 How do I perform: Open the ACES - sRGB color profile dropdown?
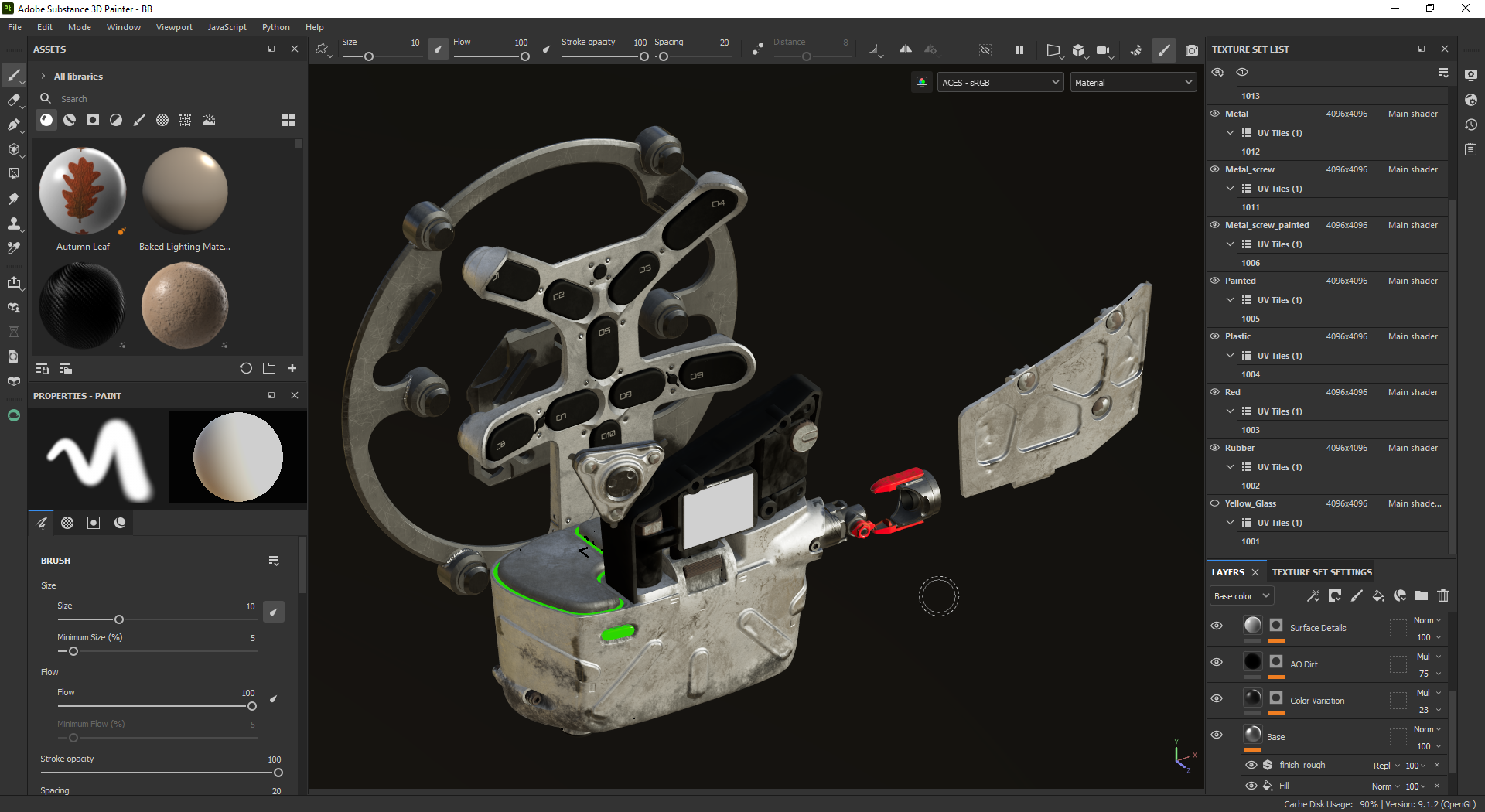coord(1000,83)
